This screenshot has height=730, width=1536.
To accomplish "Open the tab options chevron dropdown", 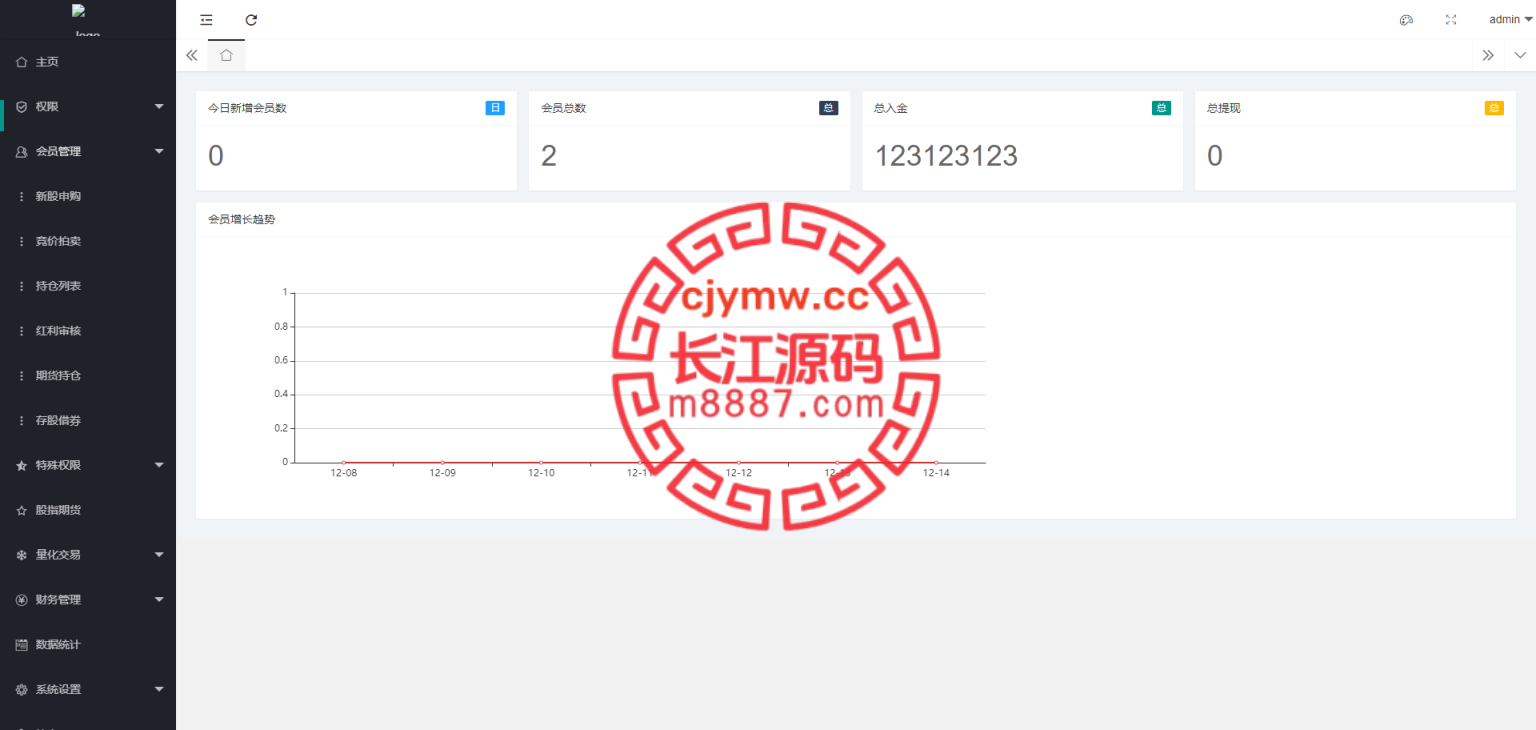I will [x=1520, y=55].
